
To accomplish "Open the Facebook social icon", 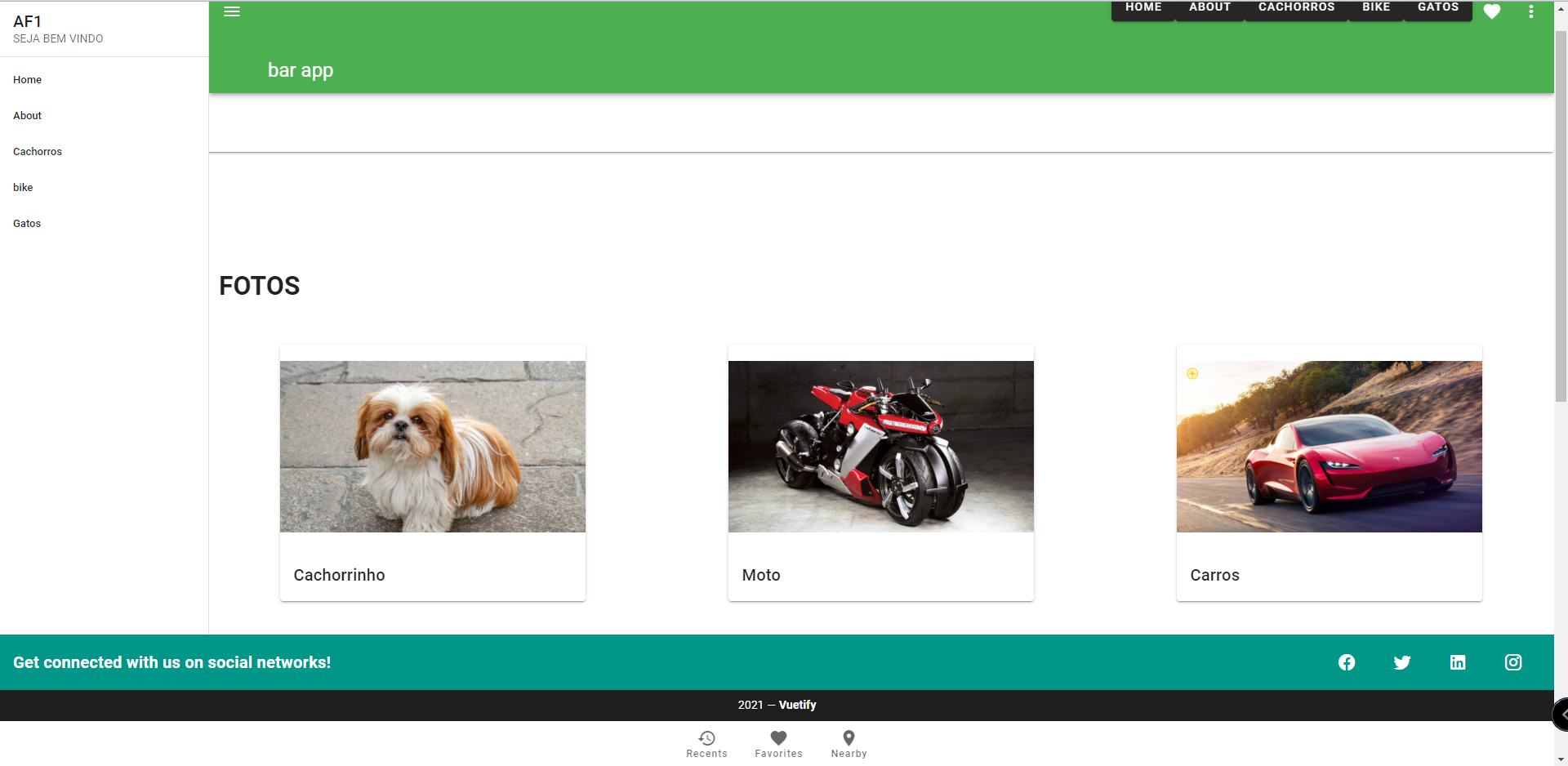I will 1347,662.
